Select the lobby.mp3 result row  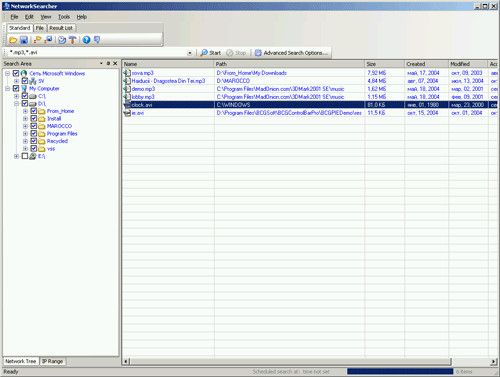pos(310,97)
